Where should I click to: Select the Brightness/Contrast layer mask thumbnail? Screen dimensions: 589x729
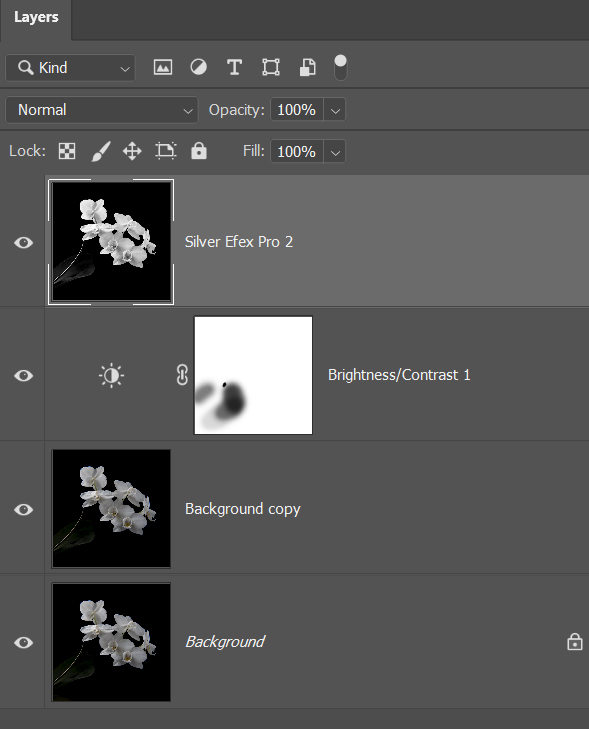point(253,375)
